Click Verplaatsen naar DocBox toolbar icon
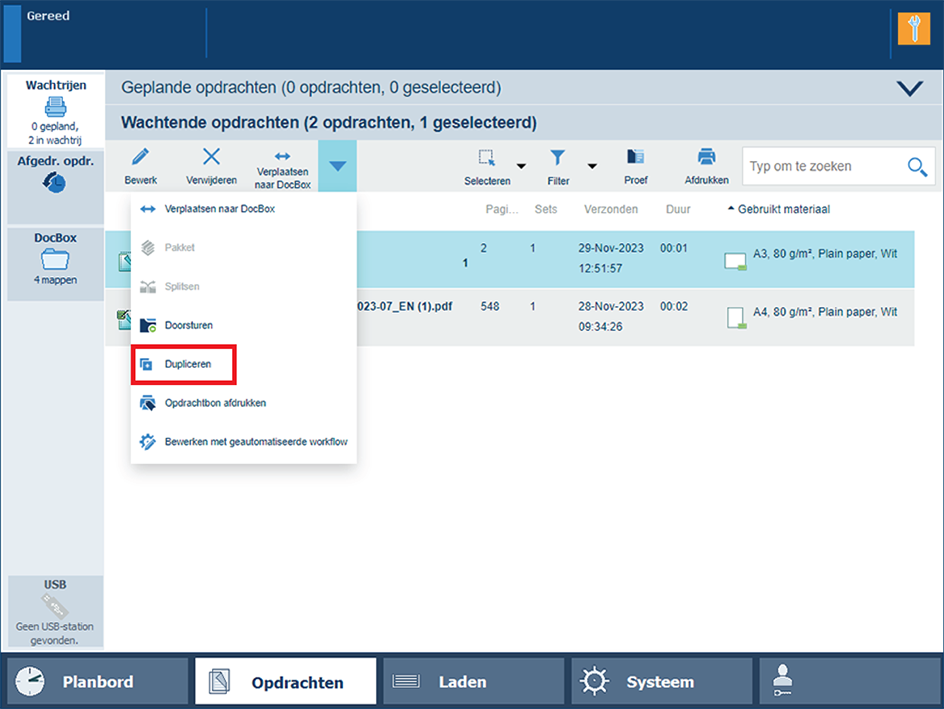944x709 pixels. pyautogui.click(x=283, y=157)
